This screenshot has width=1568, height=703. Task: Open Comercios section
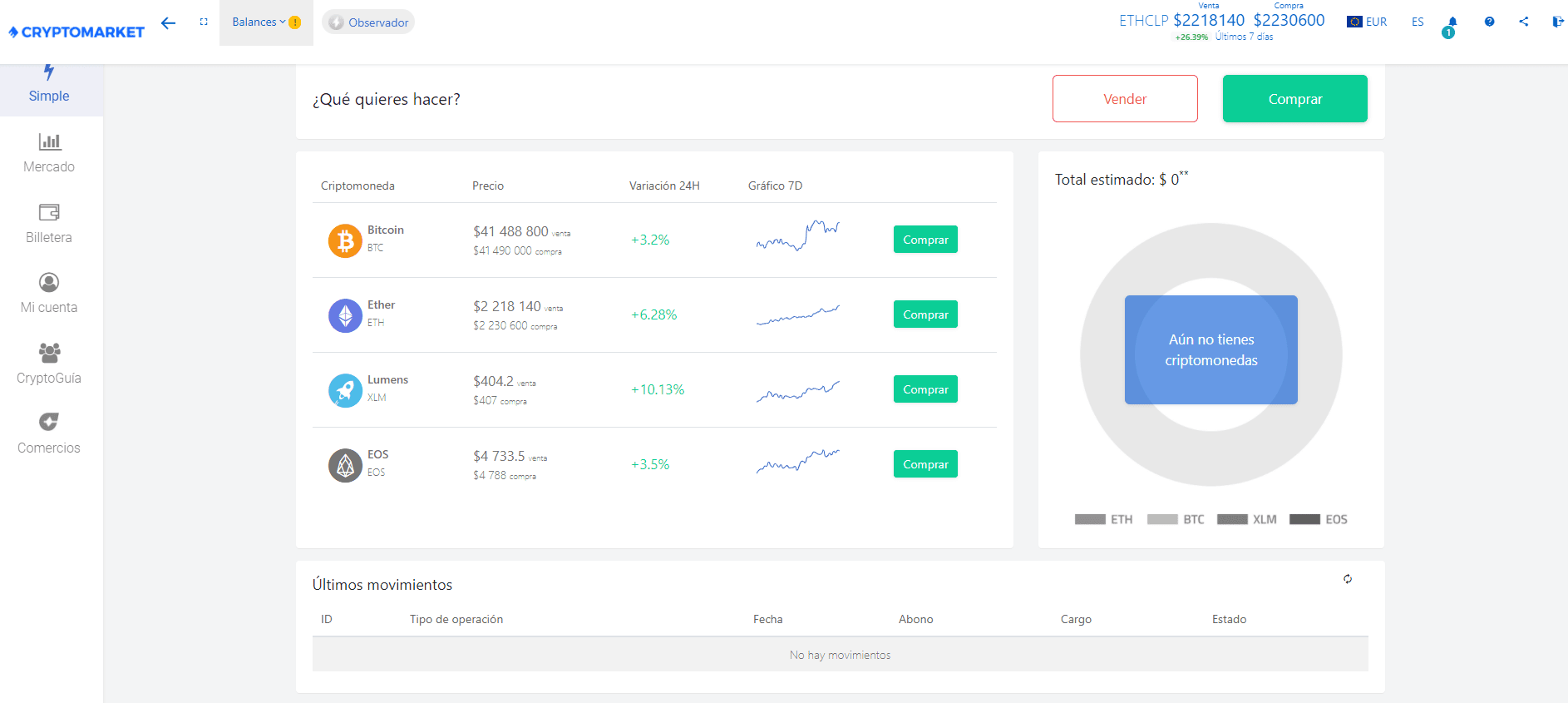pyautogui.click(x=49, y=433)
